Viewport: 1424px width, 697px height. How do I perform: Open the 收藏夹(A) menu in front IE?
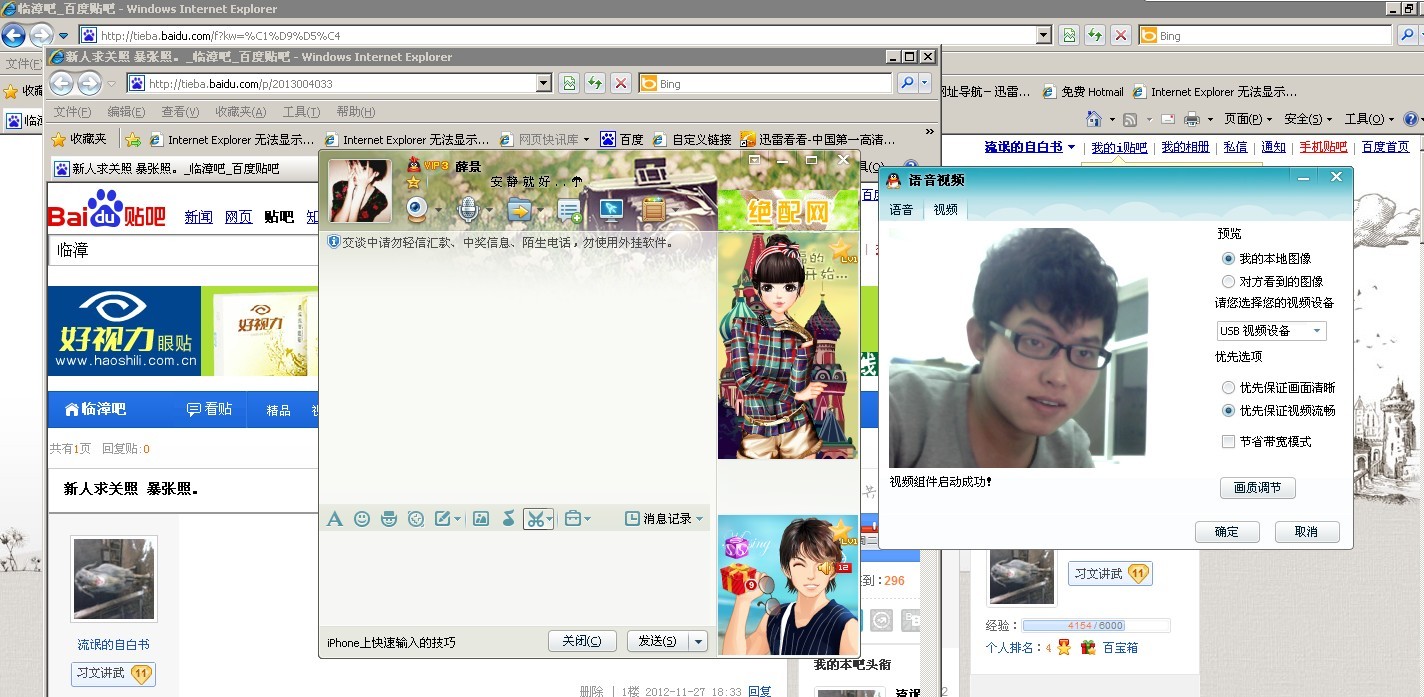point(241,112)
